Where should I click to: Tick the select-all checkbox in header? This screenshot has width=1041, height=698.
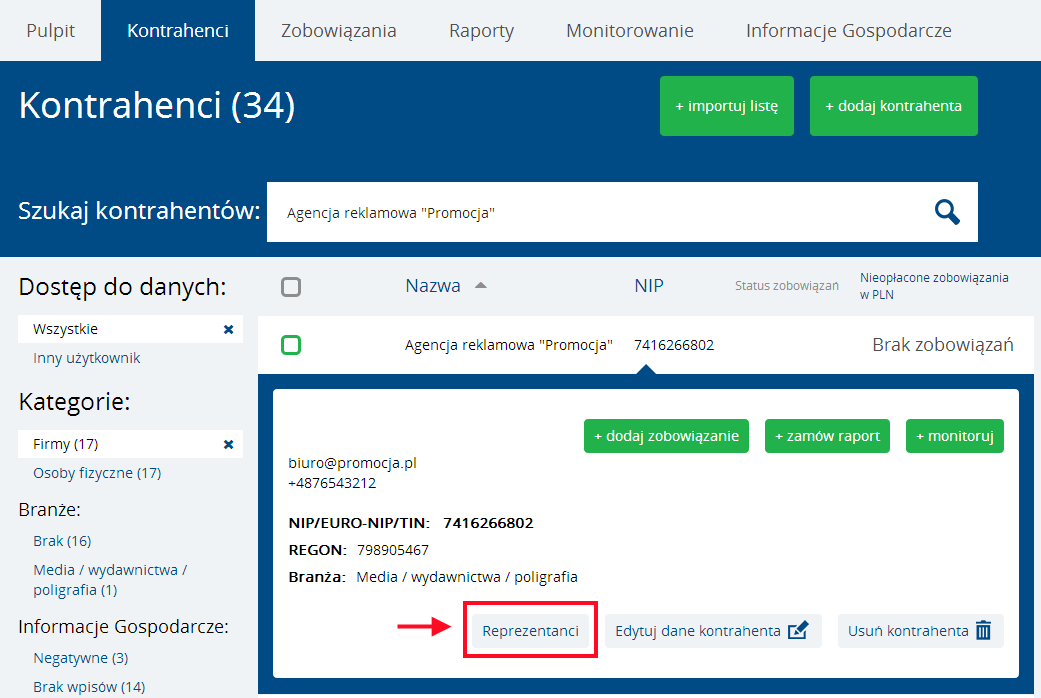click(x=291, y=287)
